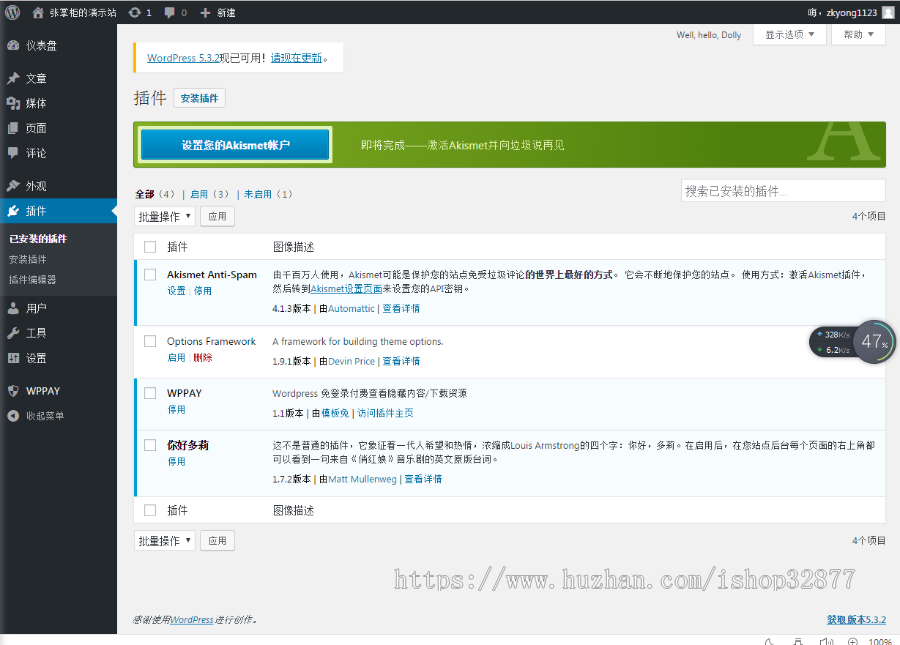Tick the Akismet Anti-Spam plugin checkbox
Viewport: 900px width, 645px height.
[x=150, y=275]
